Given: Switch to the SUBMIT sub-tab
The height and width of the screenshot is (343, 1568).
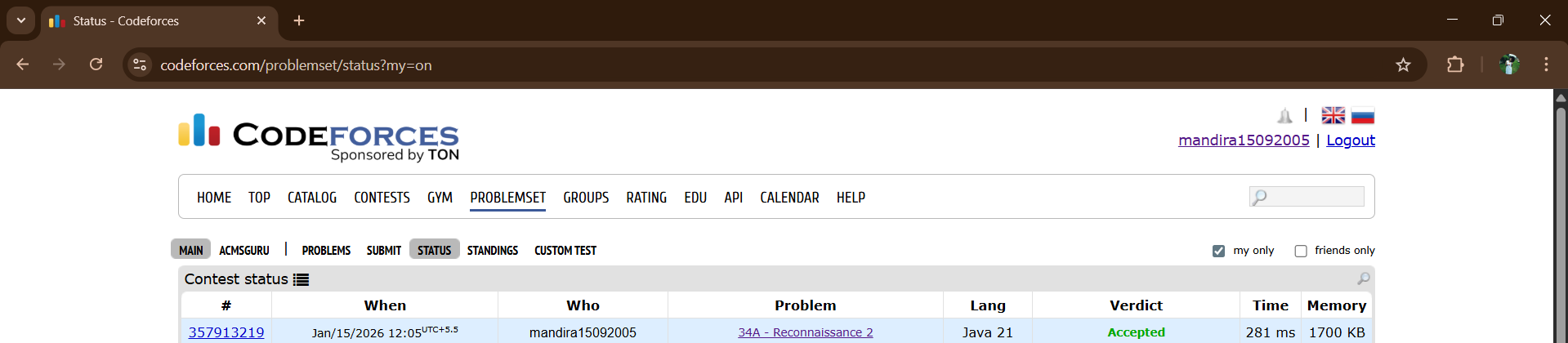Looking at the screenshot, I should coord(384,251).
